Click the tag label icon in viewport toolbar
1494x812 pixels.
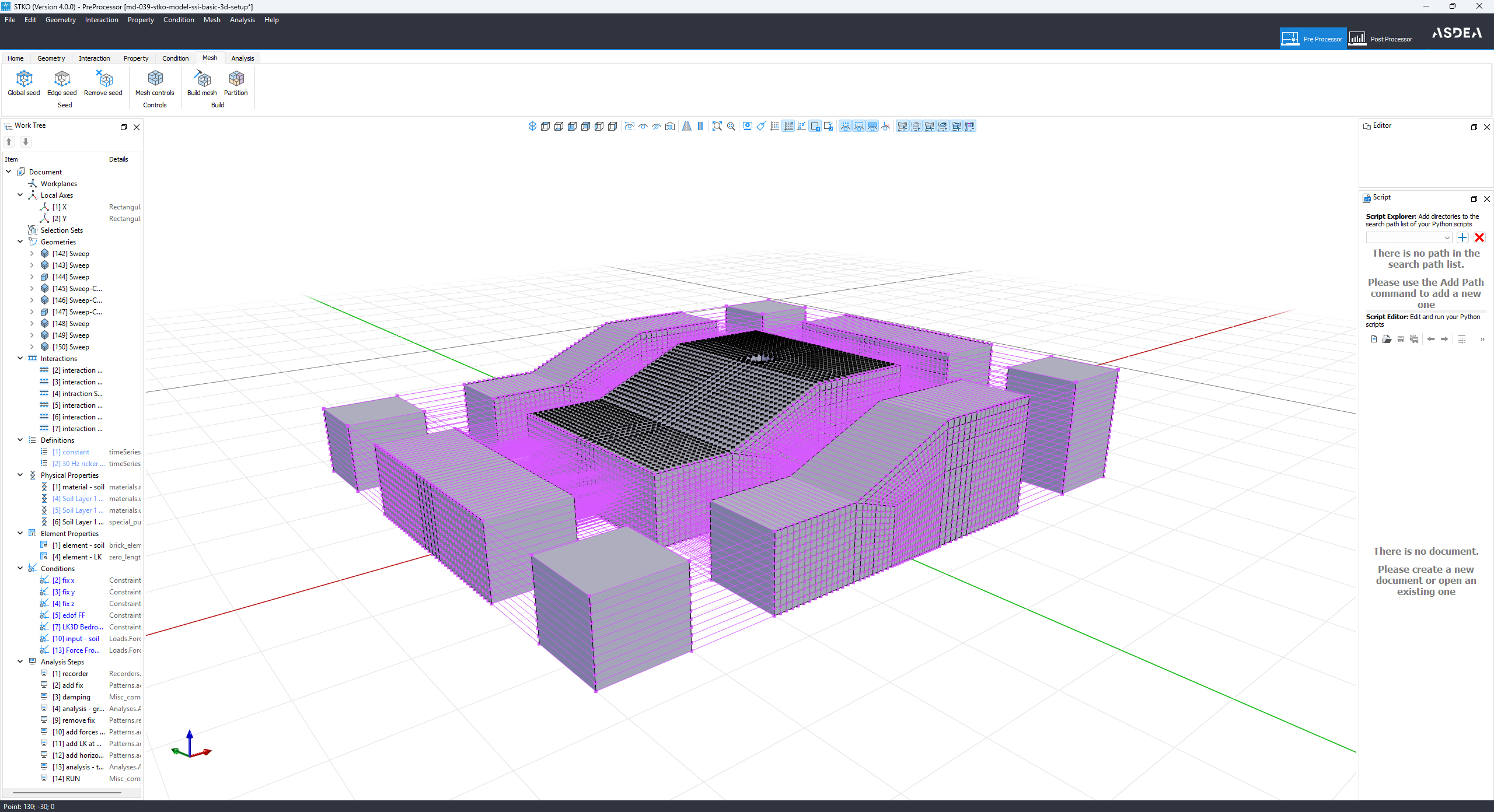(761, 126)
